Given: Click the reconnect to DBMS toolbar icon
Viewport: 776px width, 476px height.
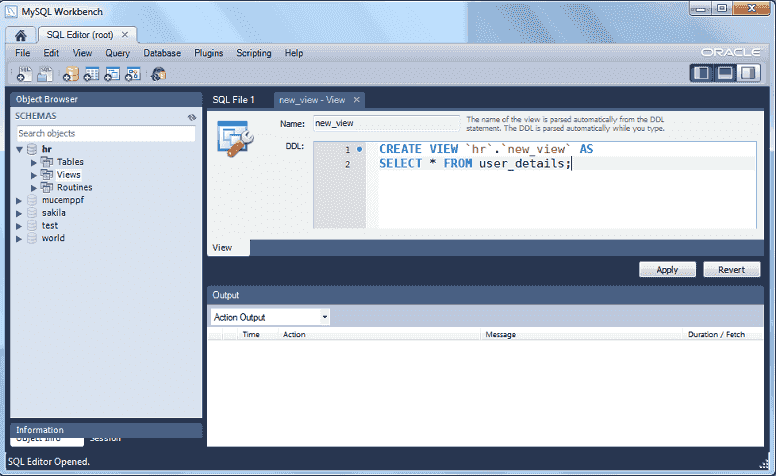Looking at the screenshot, I should [x=158, y=74].
